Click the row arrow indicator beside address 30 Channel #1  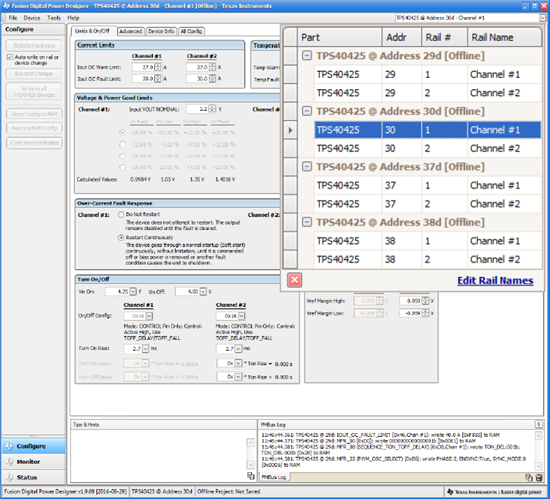tap(290, 130)
